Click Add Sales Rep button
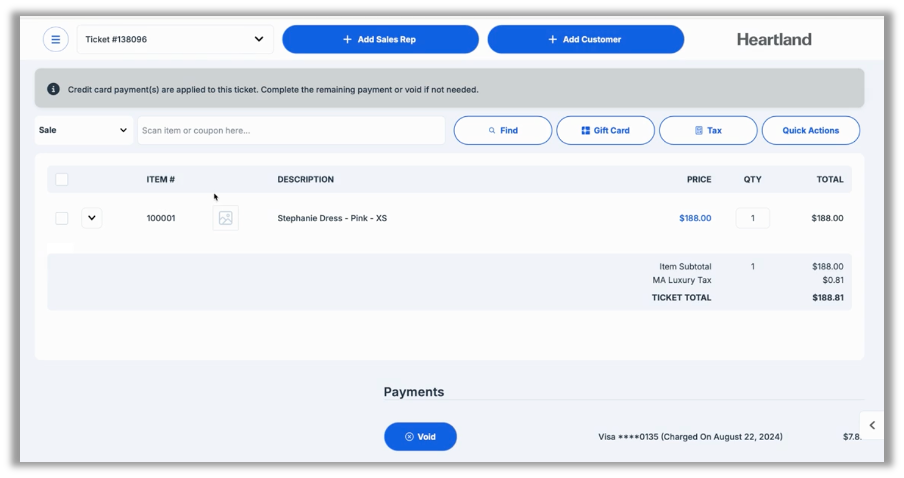 (x=380, y=40)
